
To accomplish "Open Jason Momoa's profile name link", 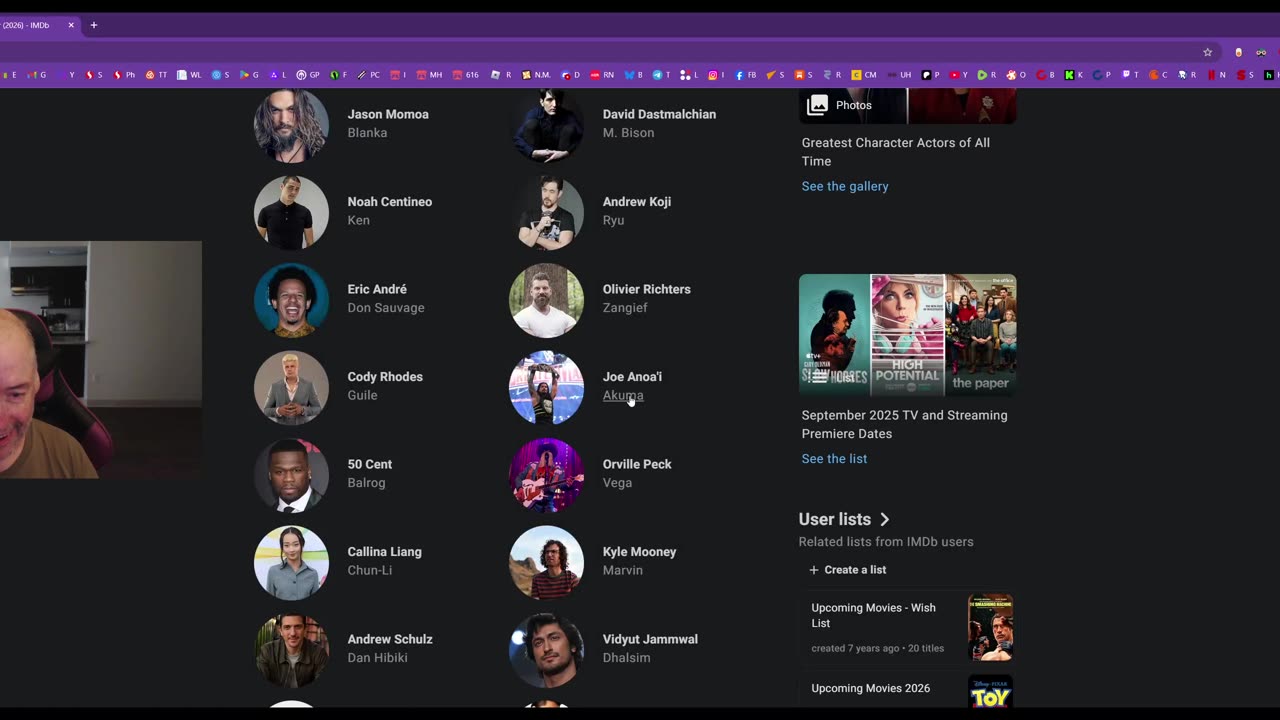I will click(x=388, y=114).
